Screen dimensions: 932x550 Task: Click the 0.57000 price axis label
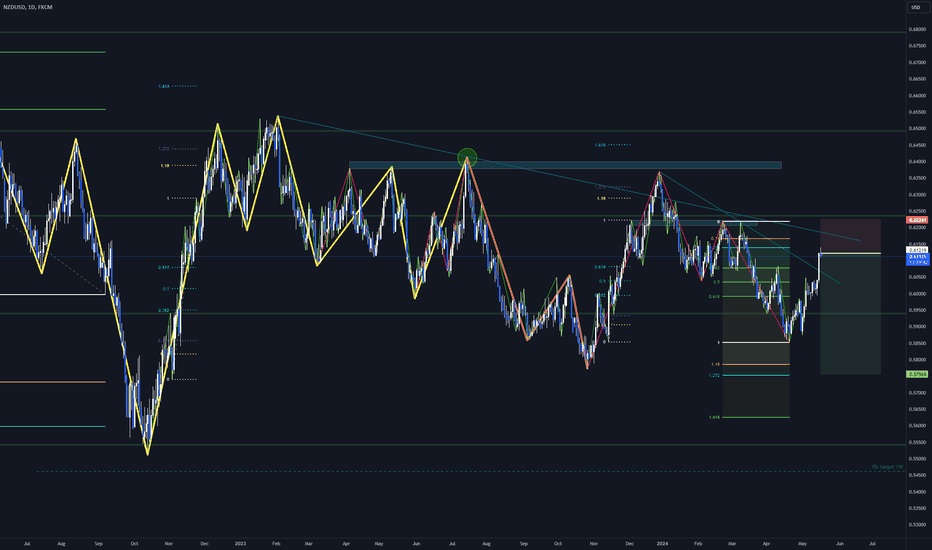(x=917, y=393)
